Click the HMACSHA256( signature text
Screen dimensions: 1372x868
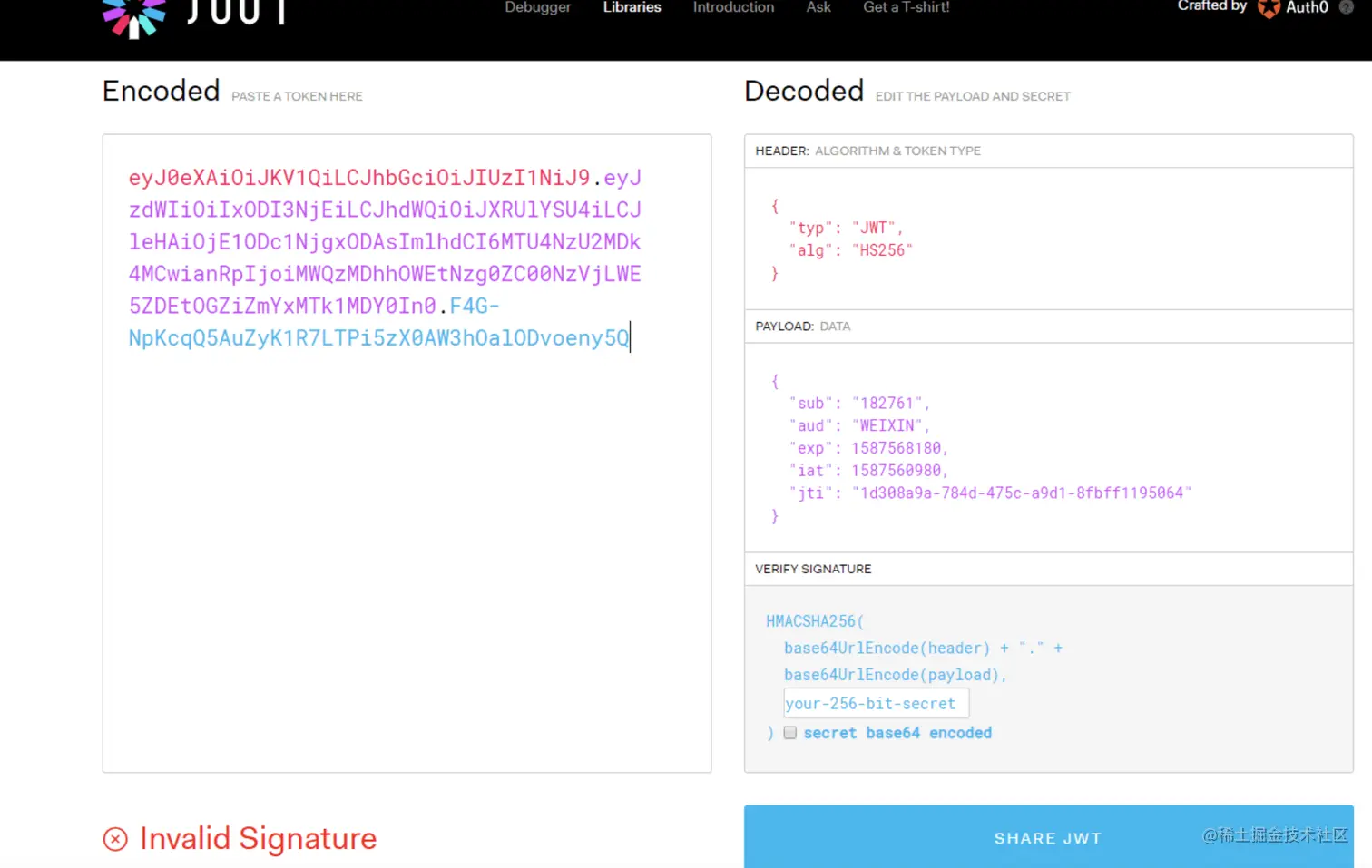pyautogui.click(x=815, y=621)
